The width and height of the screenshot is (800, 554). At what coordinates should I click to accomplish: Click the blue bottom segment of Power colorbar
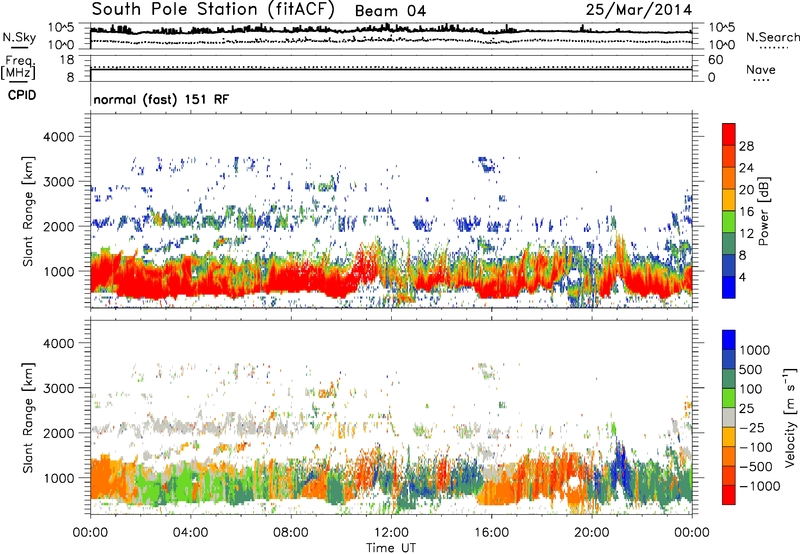[729, 287]
